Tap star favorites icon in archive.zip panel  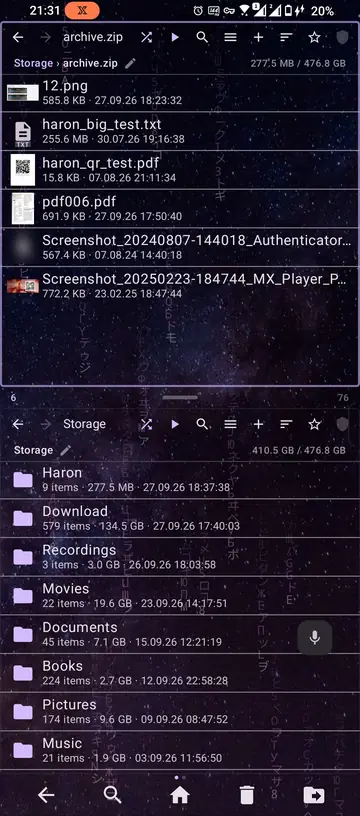pos(314,37)
